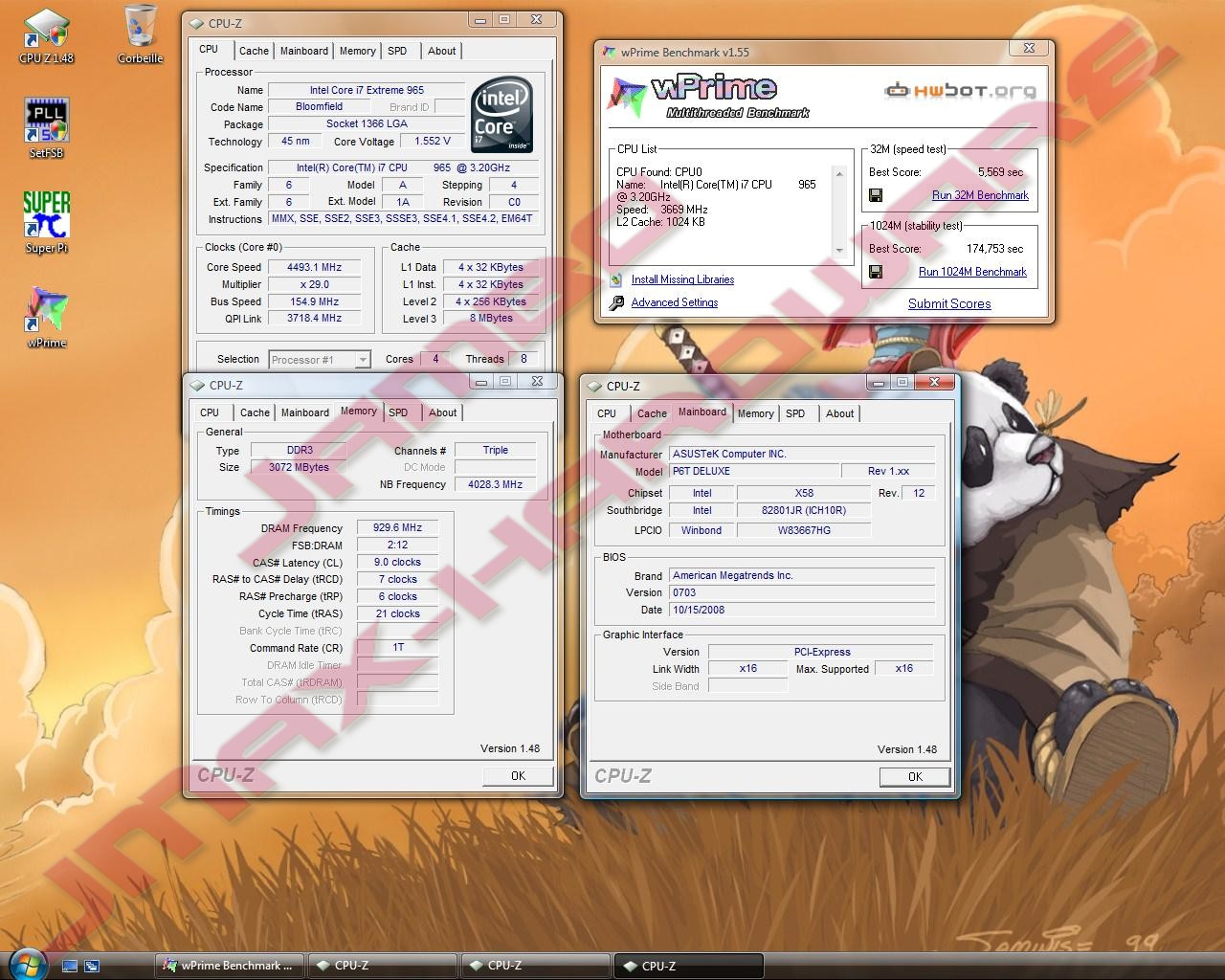Click the wPrime Benchmark taskbar button
1225x980 pixels.
(230, 966)
